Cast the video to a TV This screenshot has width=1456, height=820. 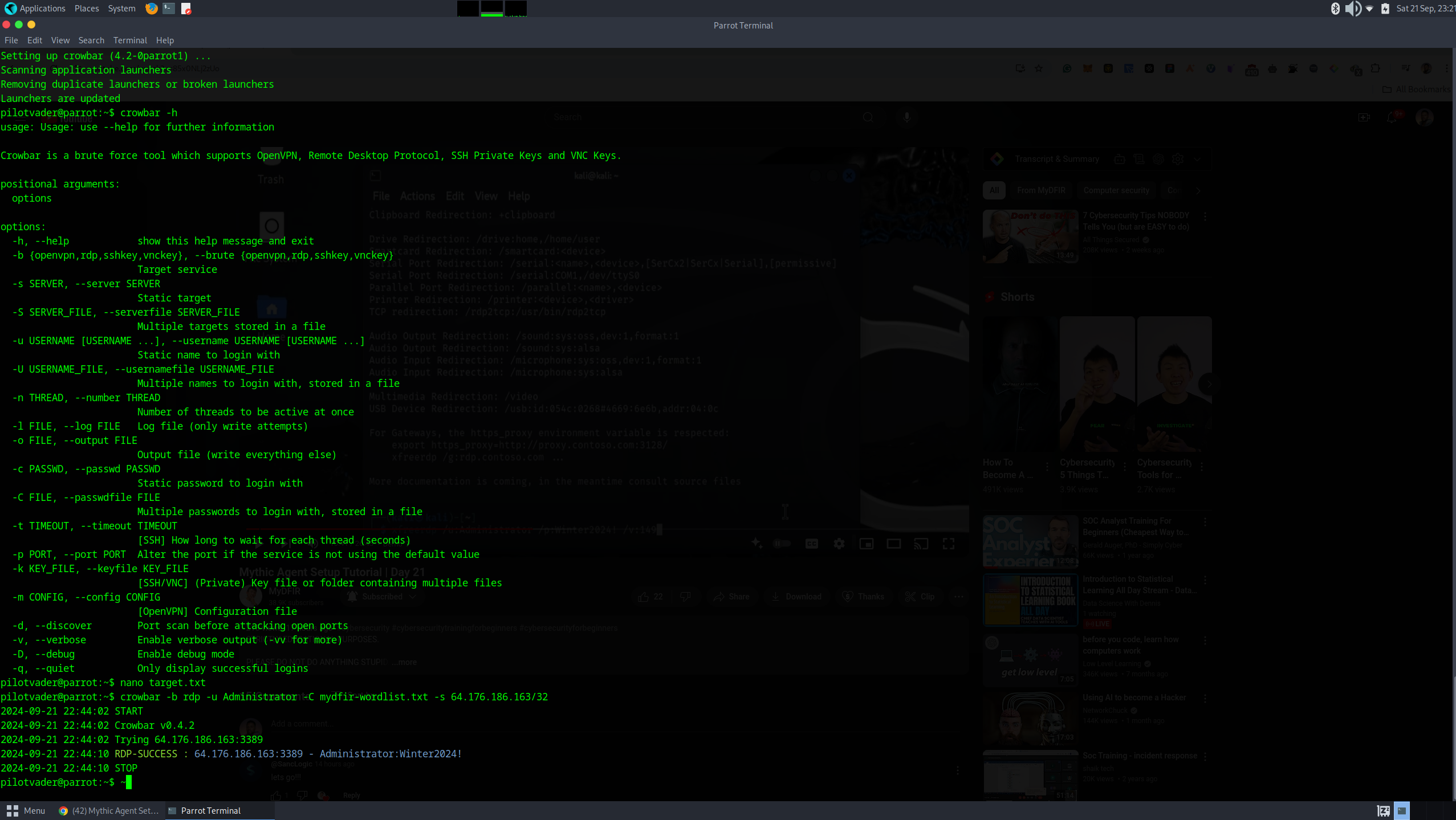tap(921, 543)
